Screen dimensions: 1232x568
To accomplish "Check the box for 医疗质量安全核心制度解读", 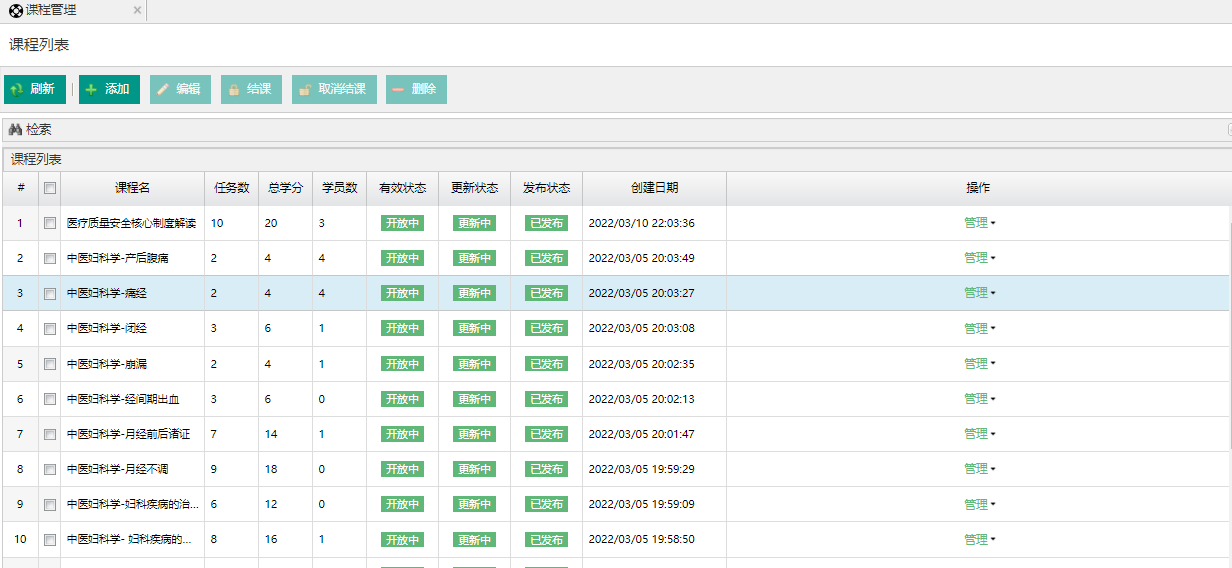I will pyautogui.click(x=50, y=223).
